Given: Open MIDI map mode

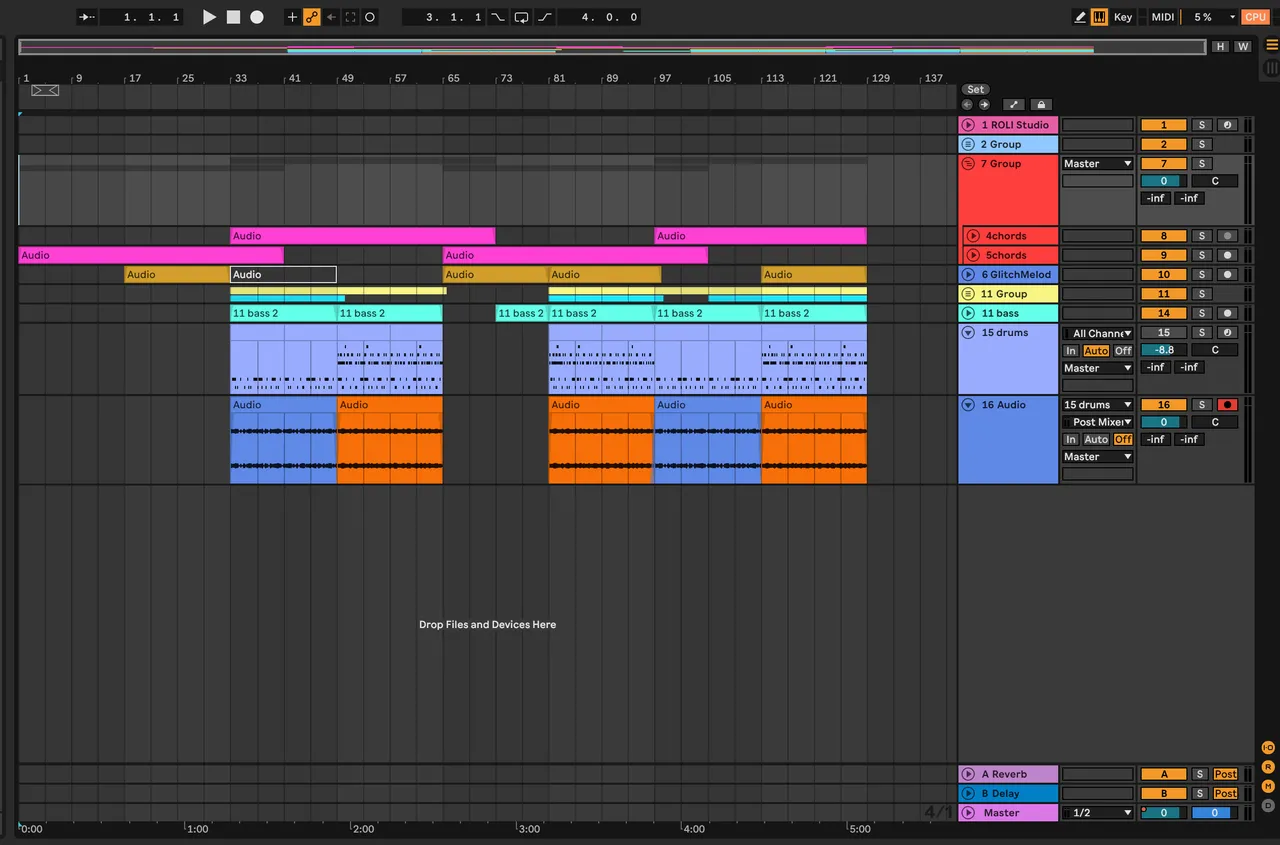Looking at the screenshot, I should (x=1162, y=17).
